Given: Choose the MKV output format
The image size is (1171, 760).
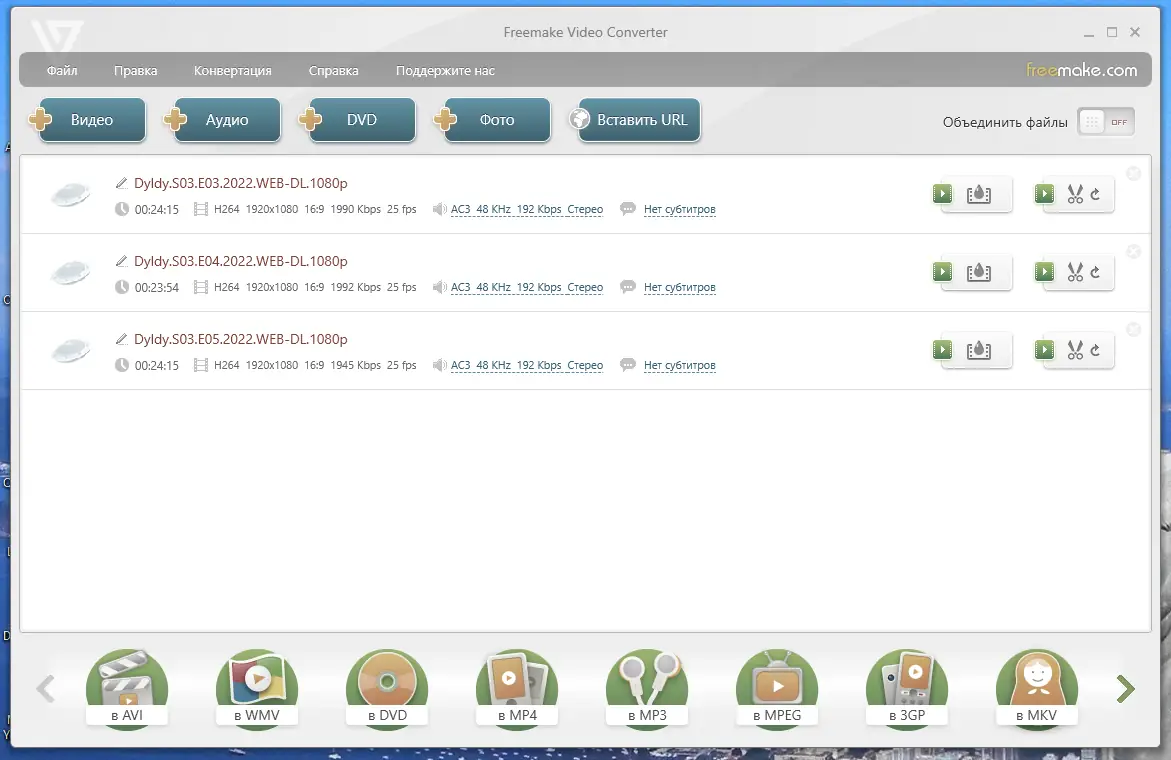Looking at the screenshot, I should click(1037, 688).
